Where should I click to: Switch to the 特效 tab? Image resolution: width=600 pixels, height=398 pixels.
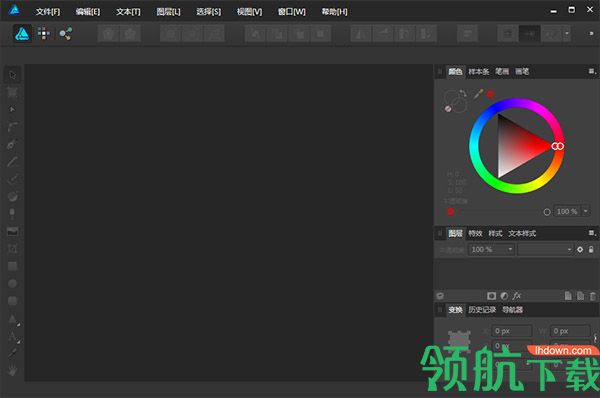[476, 233]
